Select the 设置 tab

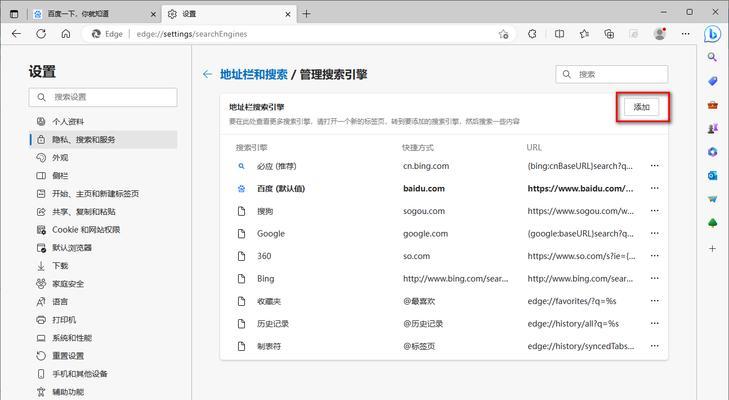229,14
